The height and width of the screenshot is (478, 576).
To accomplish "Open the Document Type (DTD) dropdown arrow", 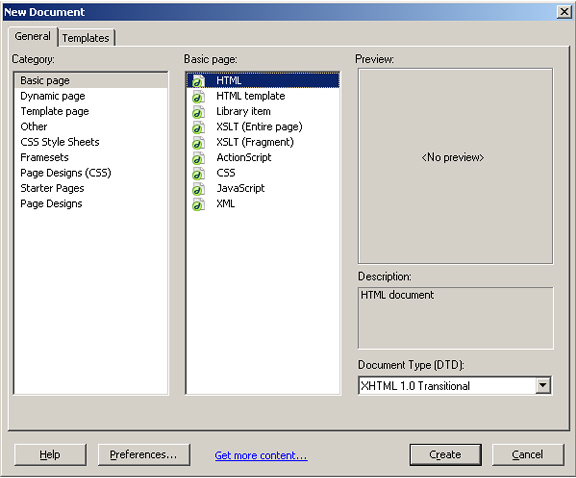I will (x=543, y=386).
